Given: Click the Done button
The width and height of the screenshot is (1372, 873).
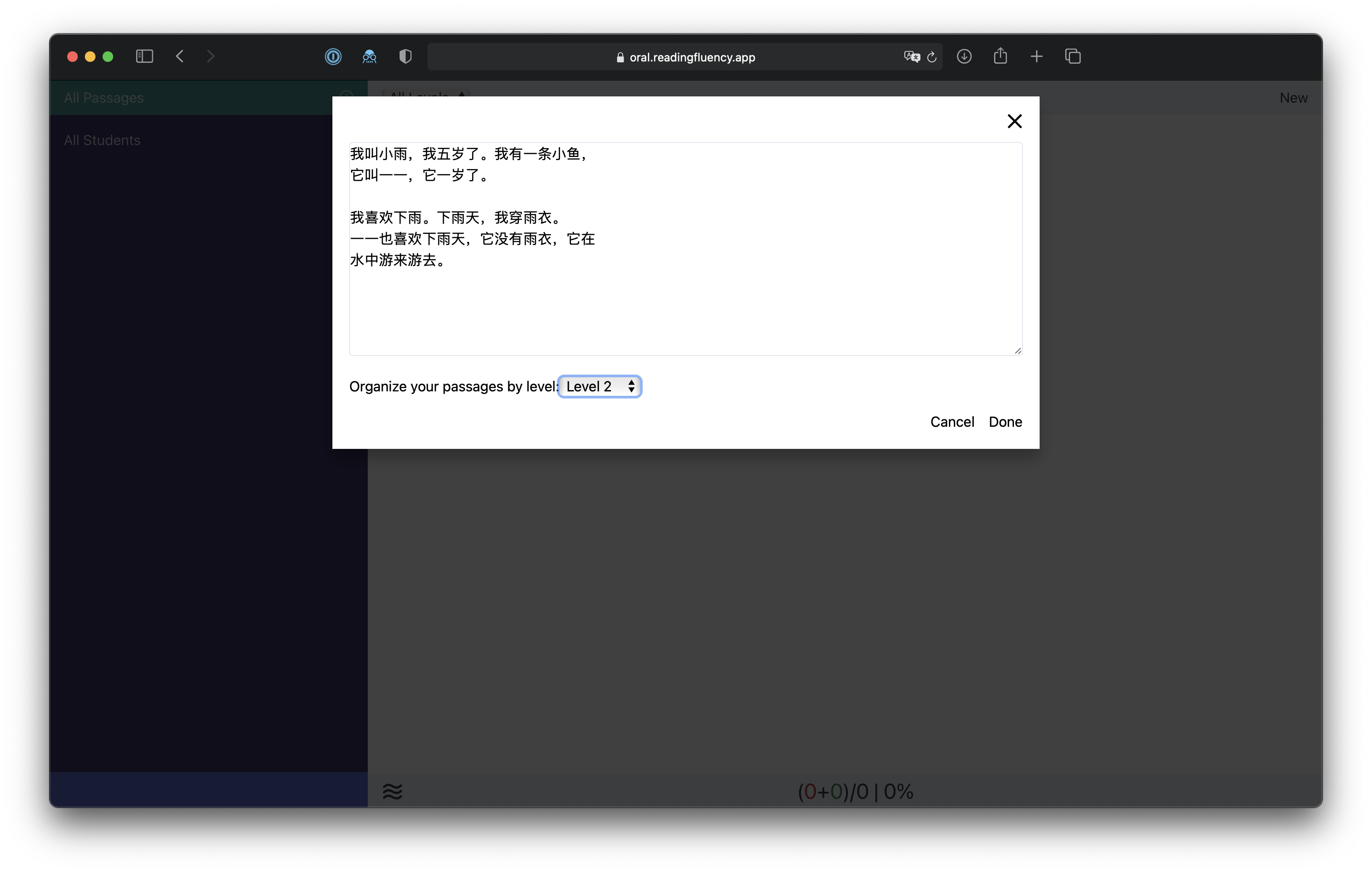Looking at the screenshot, I should (1005, 422).
